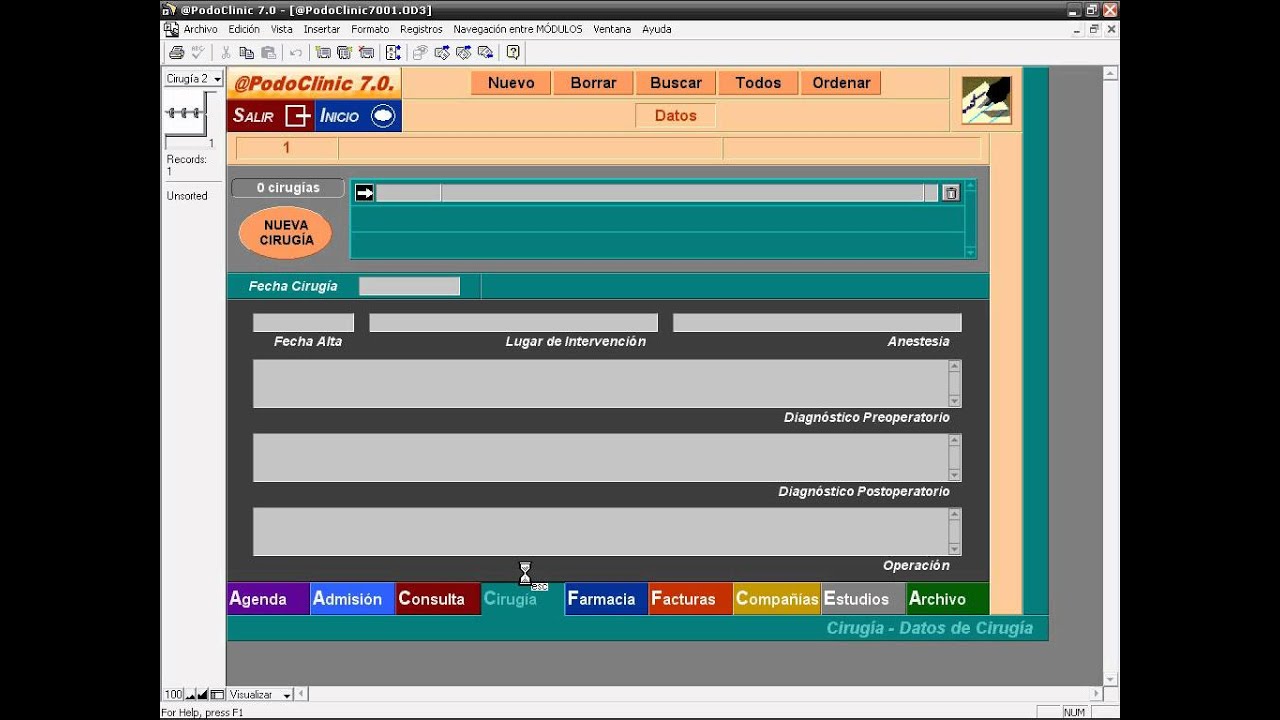Open the Visualizar mode dropdown

click(260, 694)
